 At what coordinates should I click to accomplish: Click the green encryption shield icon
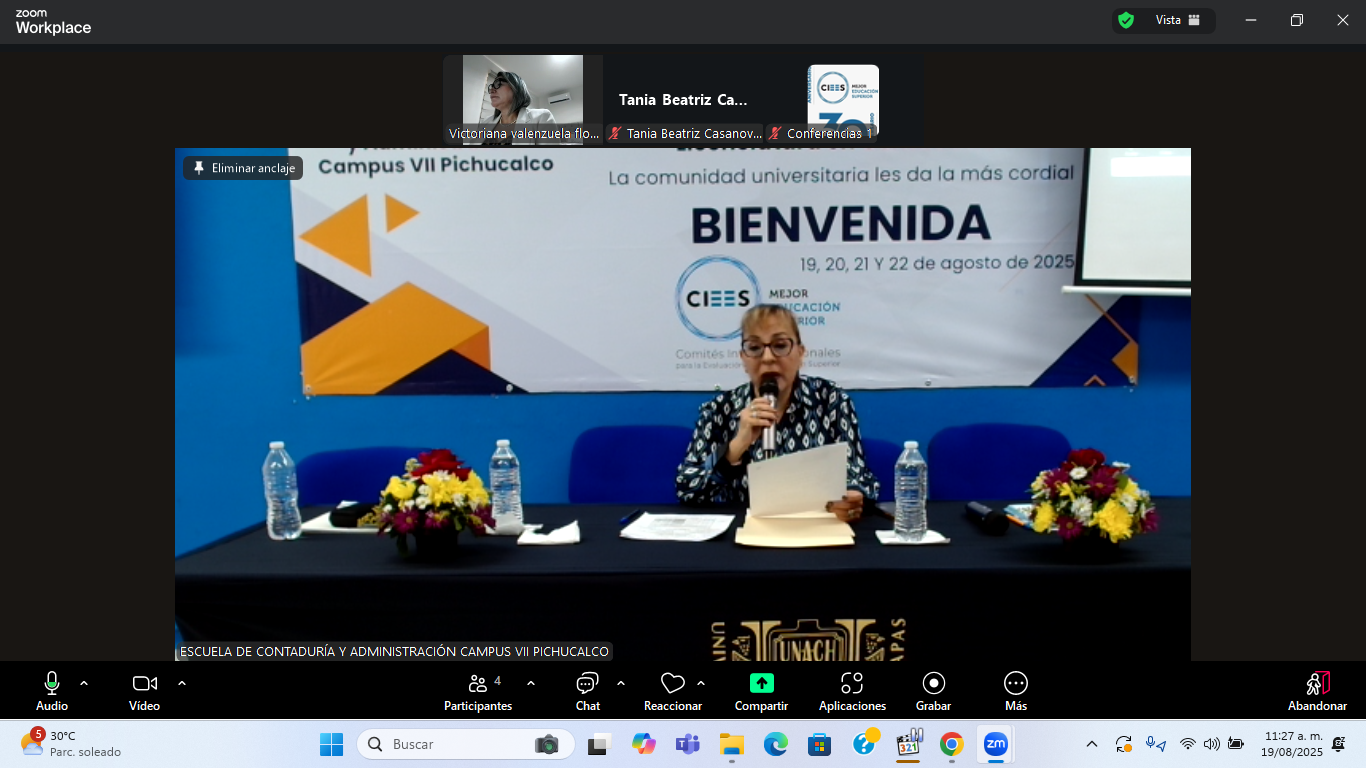click(1126, 20)
